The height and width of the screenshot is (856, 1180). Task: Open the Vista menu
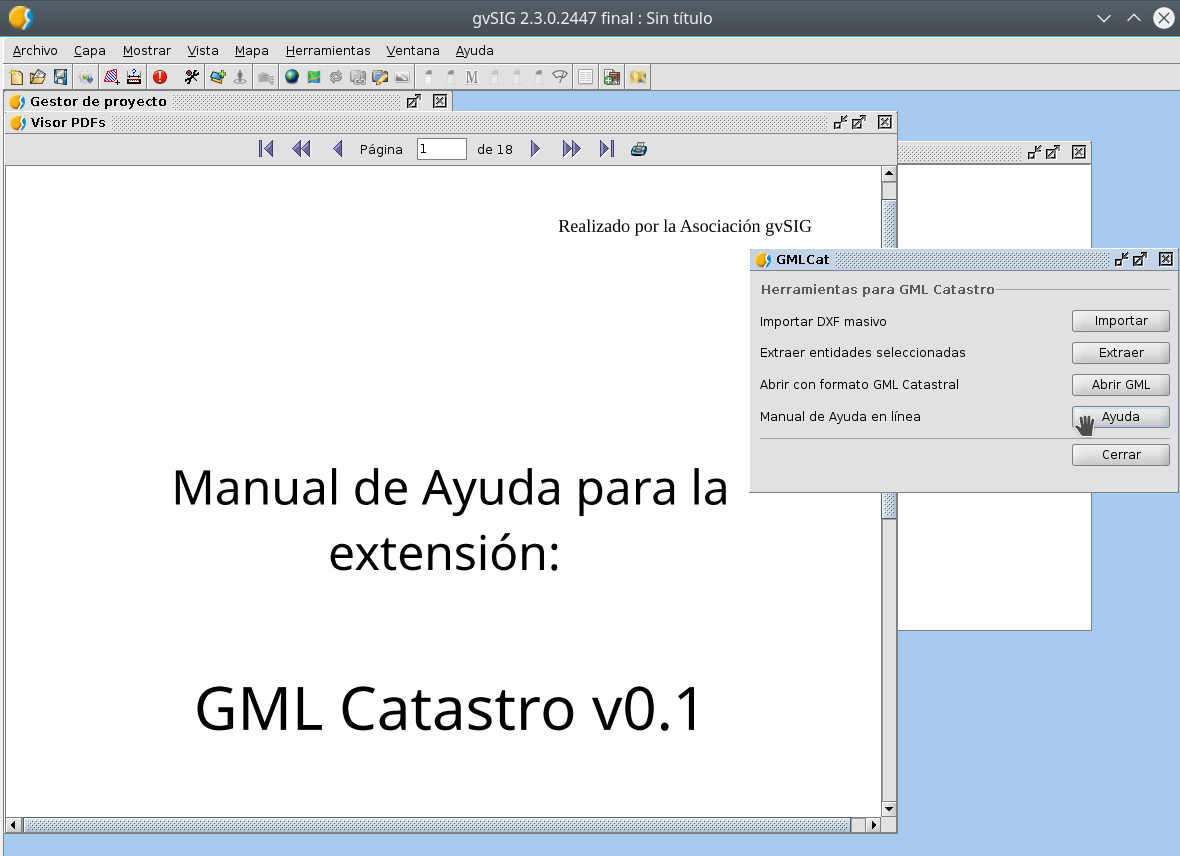203,50
